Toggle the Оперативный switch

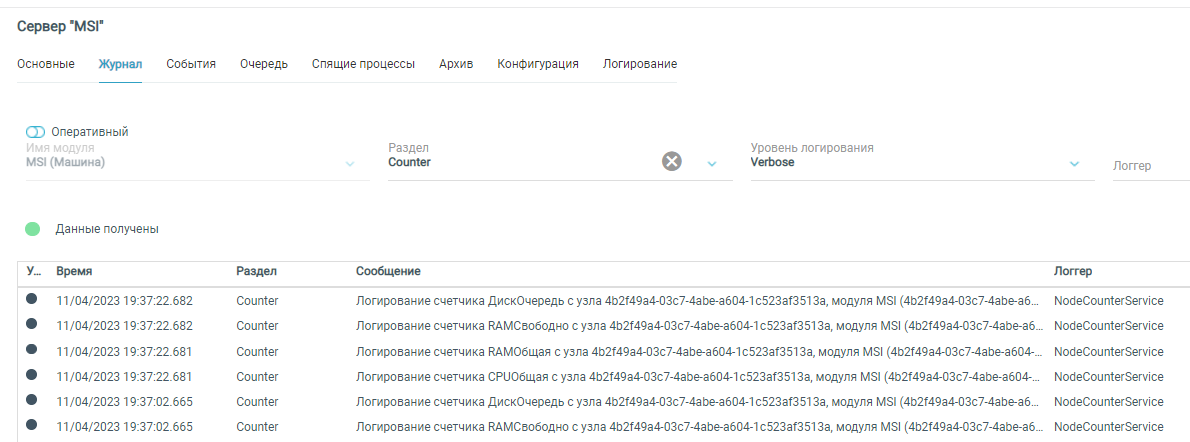tap(36, 132)
